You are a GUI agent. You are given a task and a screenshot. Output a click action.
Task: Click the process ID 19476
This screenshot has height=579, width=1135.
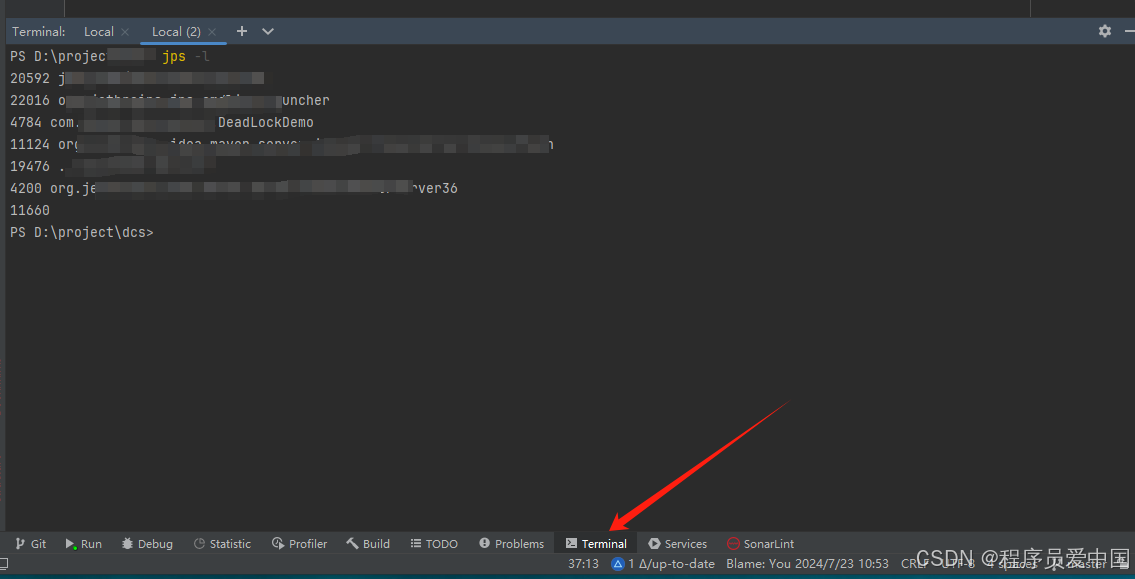[30, 166]
